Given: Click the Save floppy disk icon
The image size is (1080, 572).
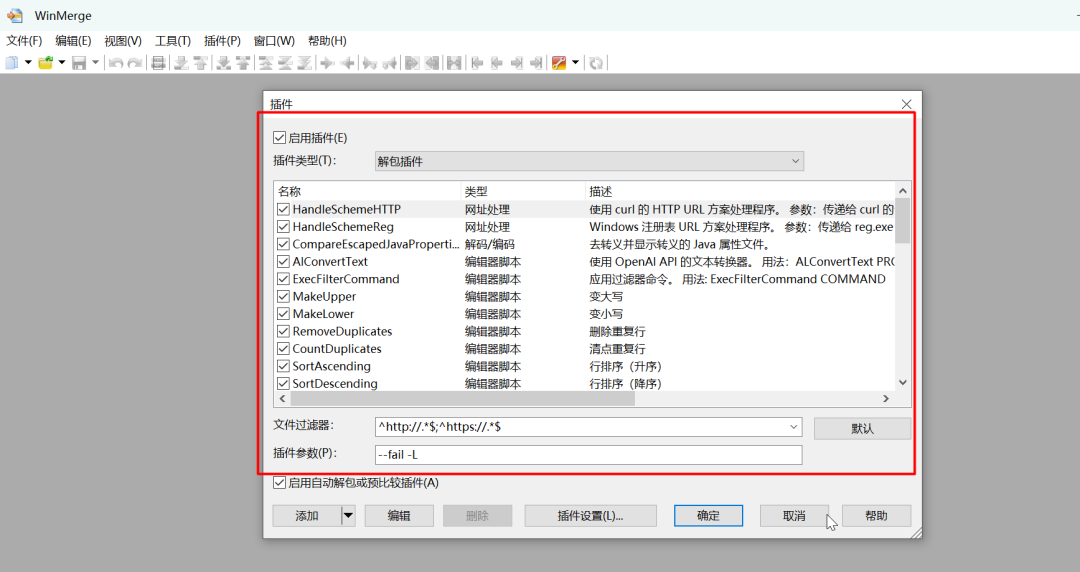Looking at the screenshot, I should (79, 63).
